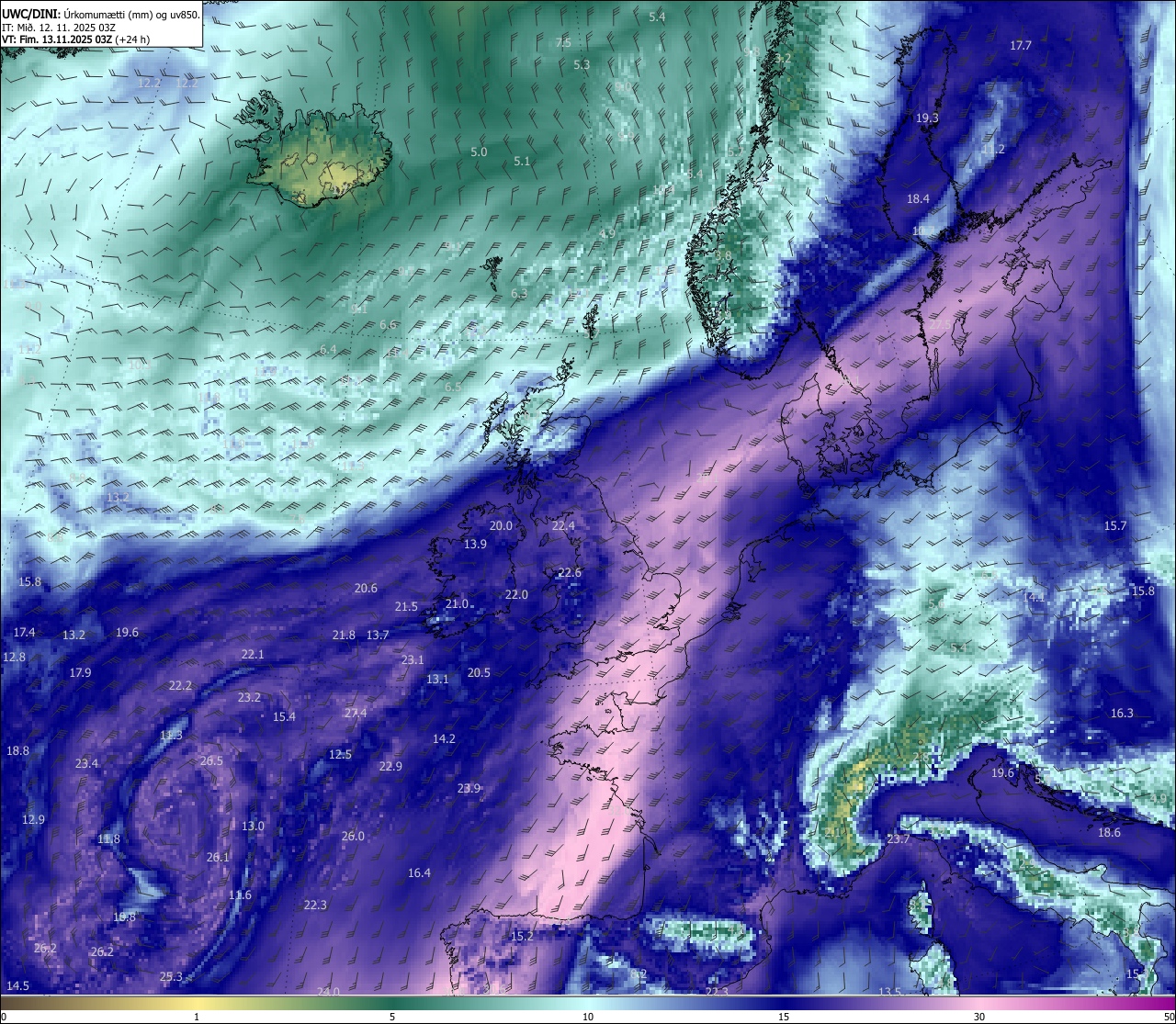
Task: Click the 21.8 value label
Action: 344,635
